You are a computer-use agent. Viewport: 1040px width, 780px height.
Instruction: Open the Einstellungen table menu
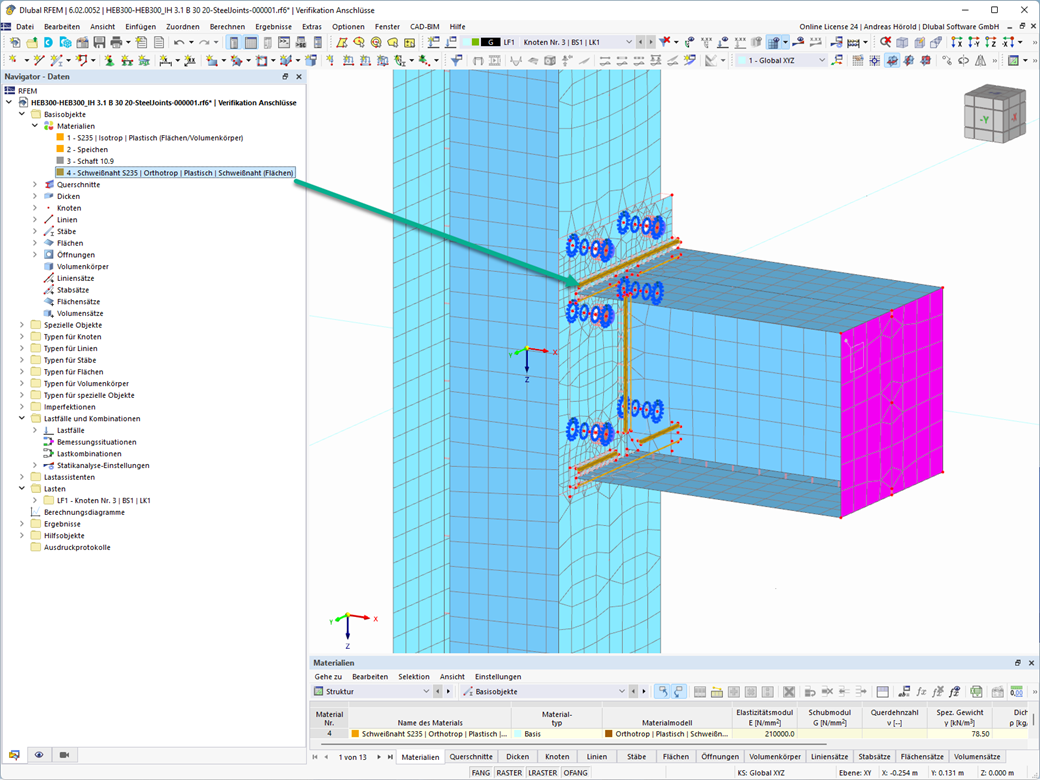[497, 677]
